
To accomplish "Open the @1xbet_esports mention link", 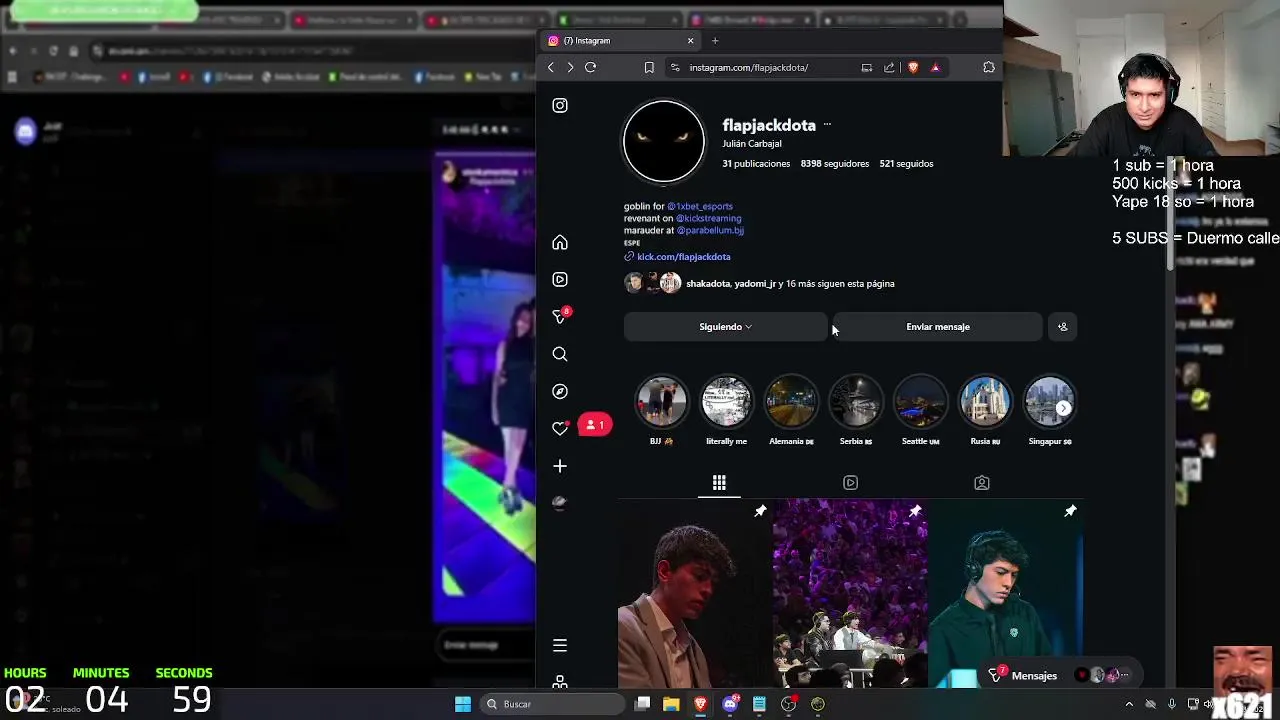I will point(700,206).
